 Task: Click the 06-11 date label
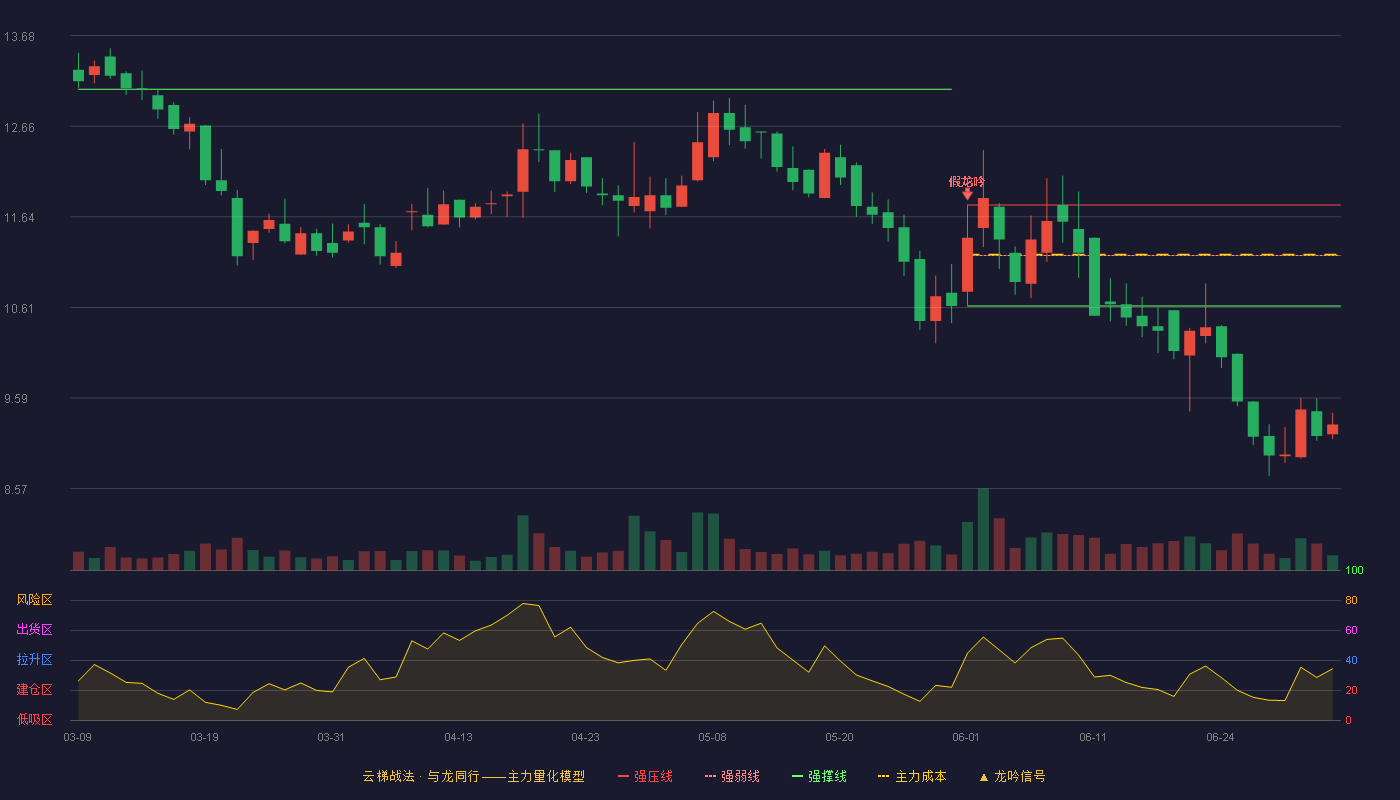click(x=1093, y=737)
